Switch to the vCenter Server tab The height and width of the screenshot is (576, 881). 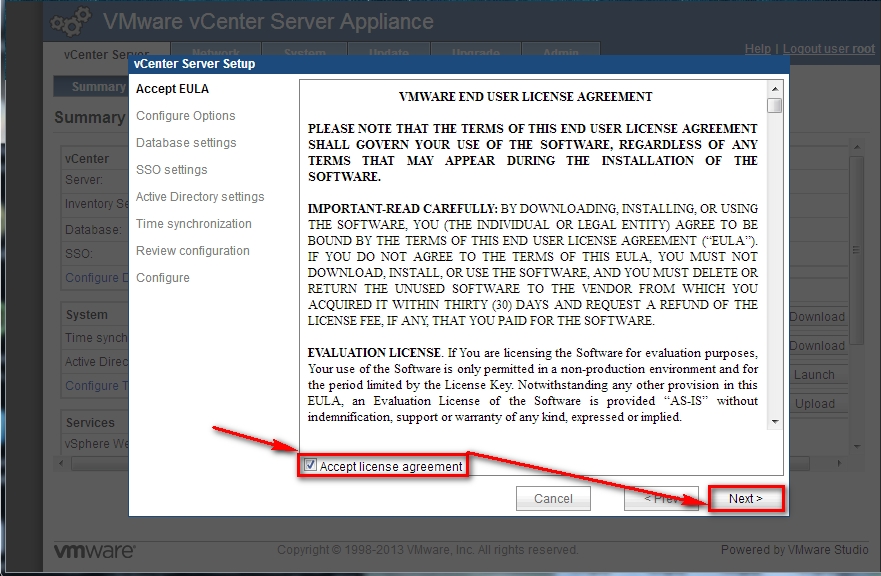click(x=106, y=54)
